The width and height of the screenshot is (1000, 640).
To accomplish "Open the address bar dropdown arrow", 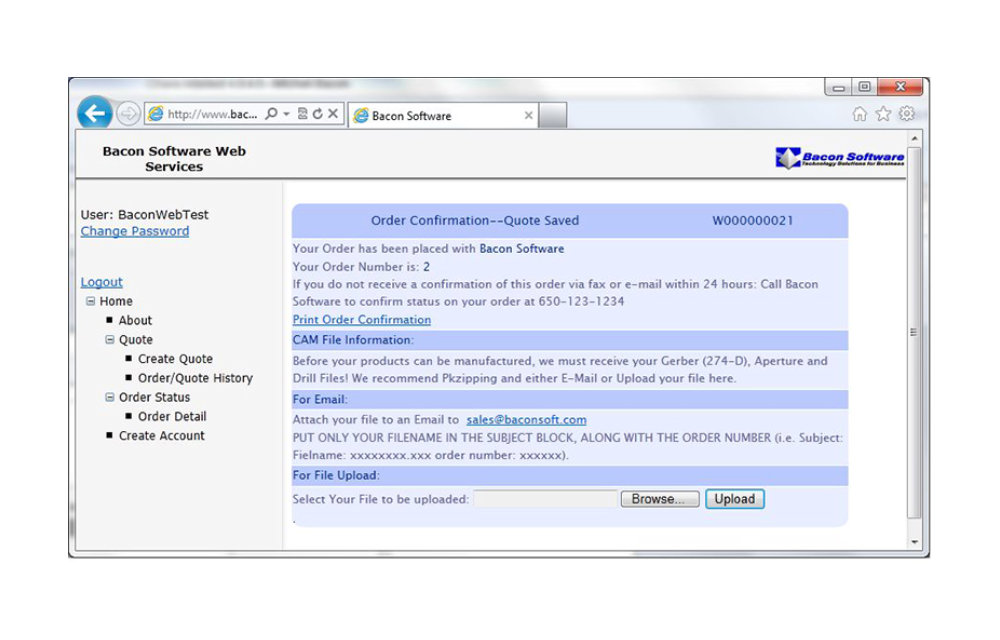I will click(x=286, y=114).
